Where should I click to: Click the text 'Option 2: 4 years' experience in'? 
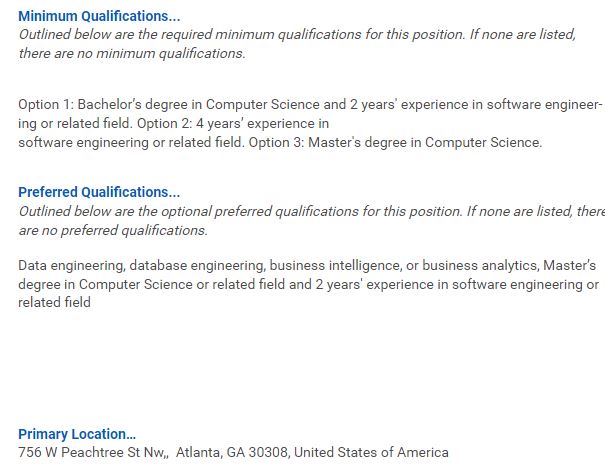tap(233, 124)
